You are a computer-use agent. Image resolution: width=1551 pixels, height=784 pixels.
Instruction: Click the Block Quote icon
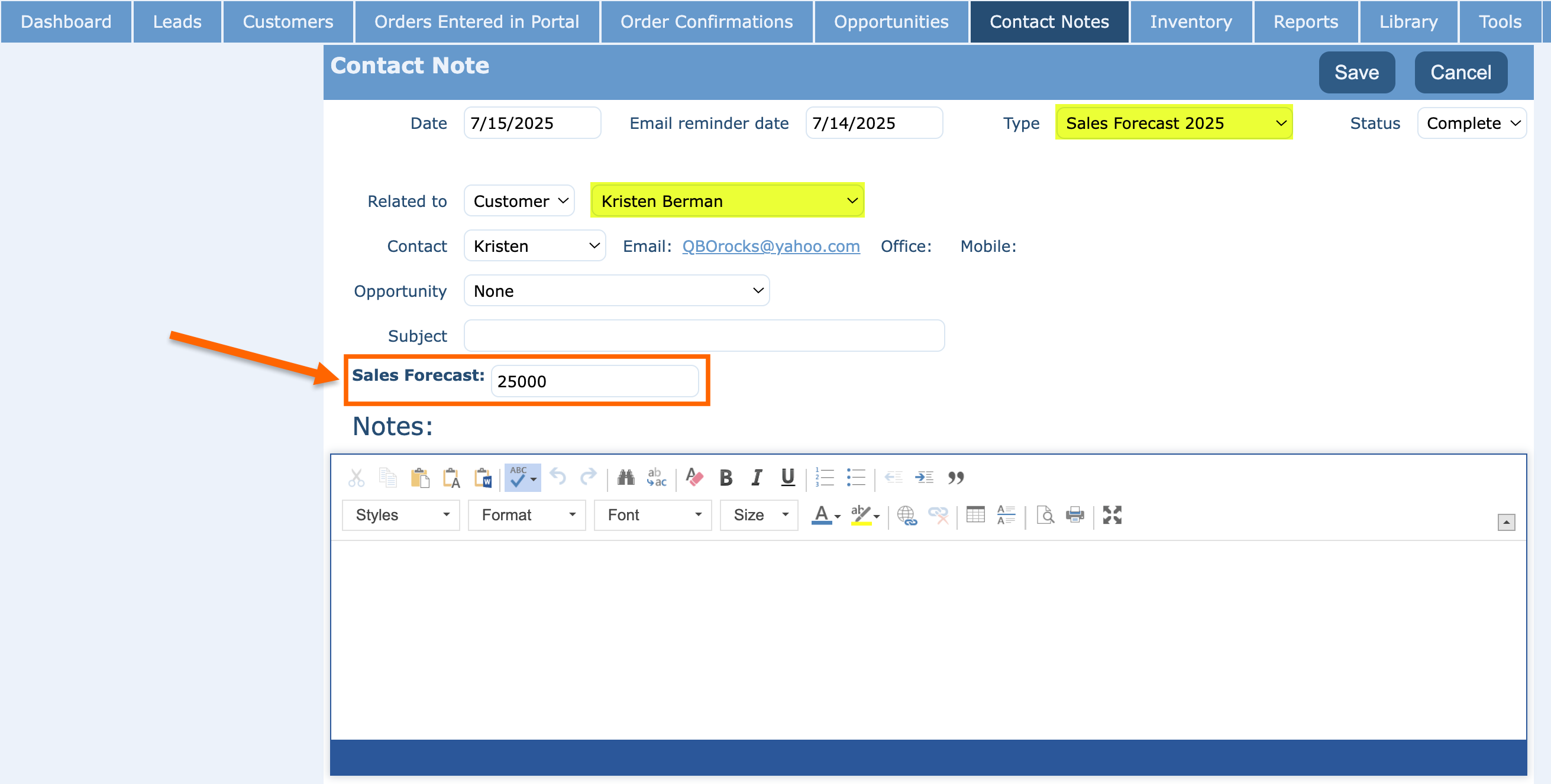tap(955, 478)
